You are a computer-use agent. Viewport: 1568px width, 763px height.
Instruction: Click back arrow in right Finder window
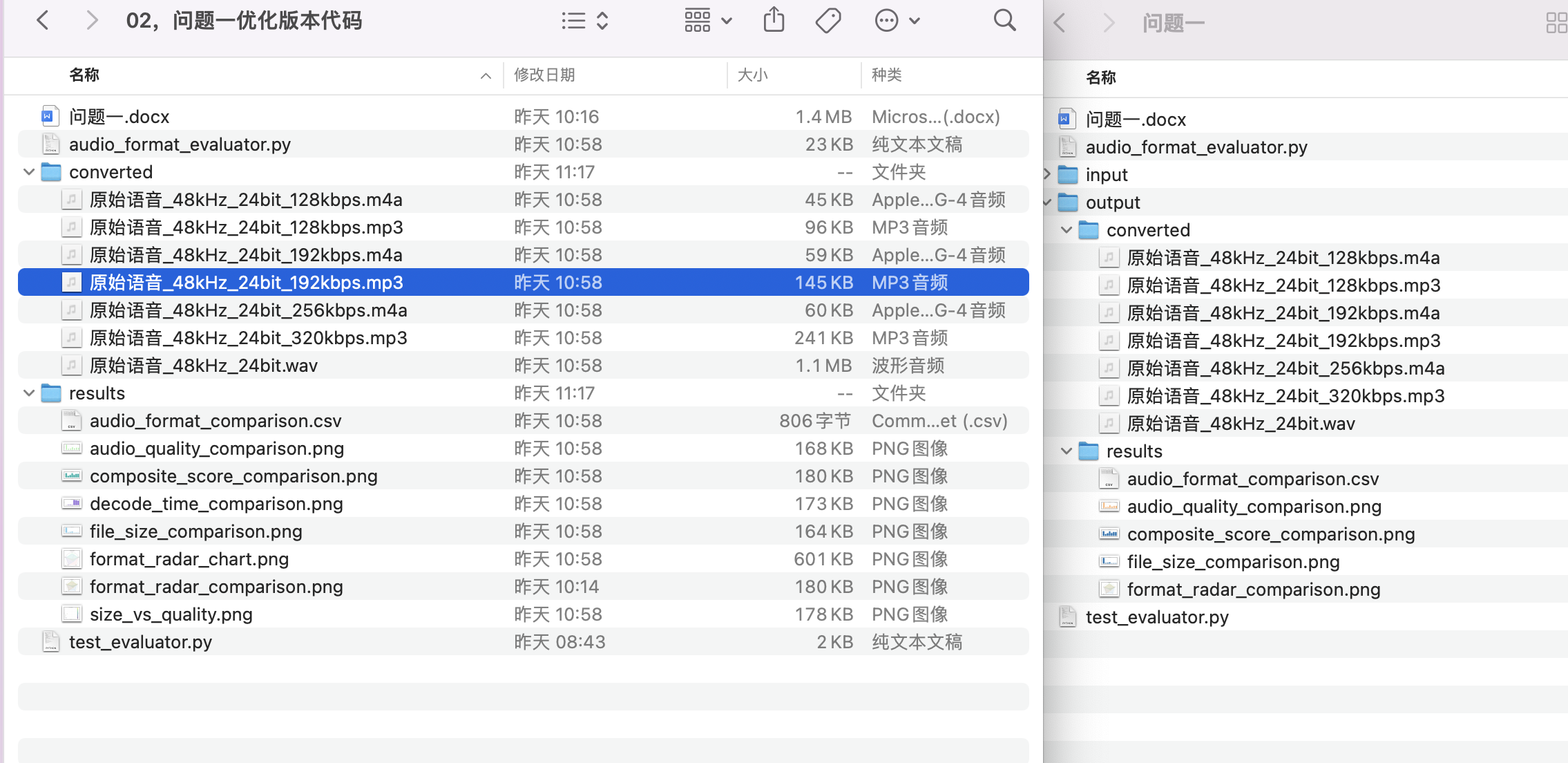pyautogui.click(x=1060, y=23)
